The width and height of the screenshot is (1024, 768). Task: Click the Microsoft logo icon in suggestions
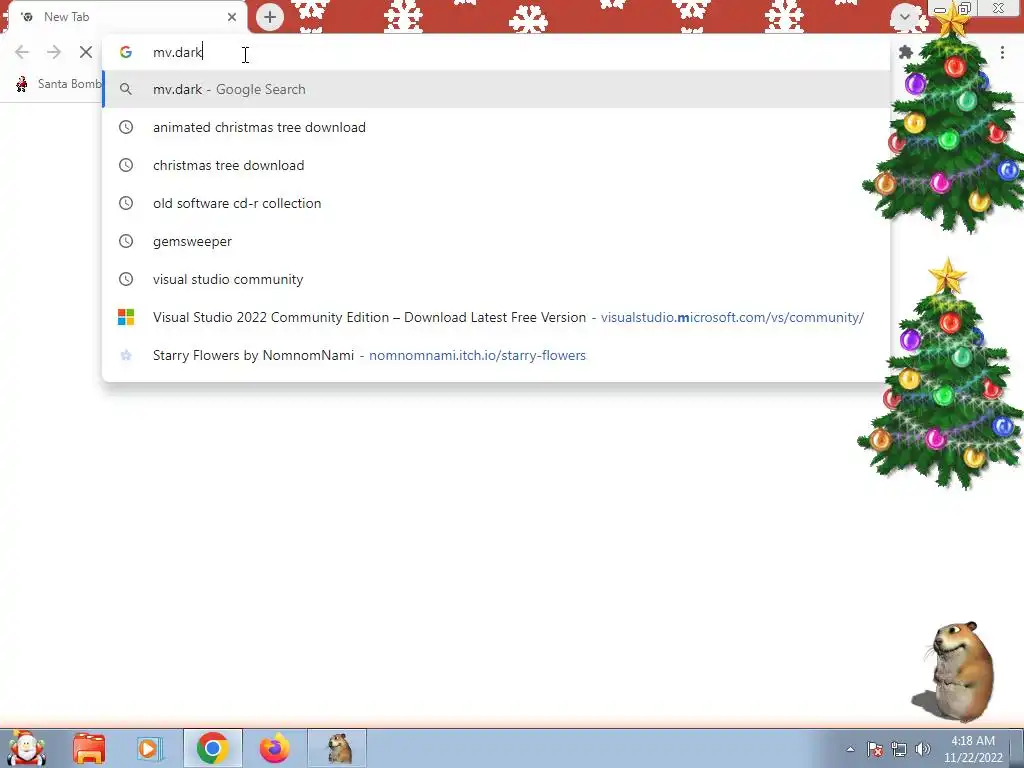click(126, 317)
